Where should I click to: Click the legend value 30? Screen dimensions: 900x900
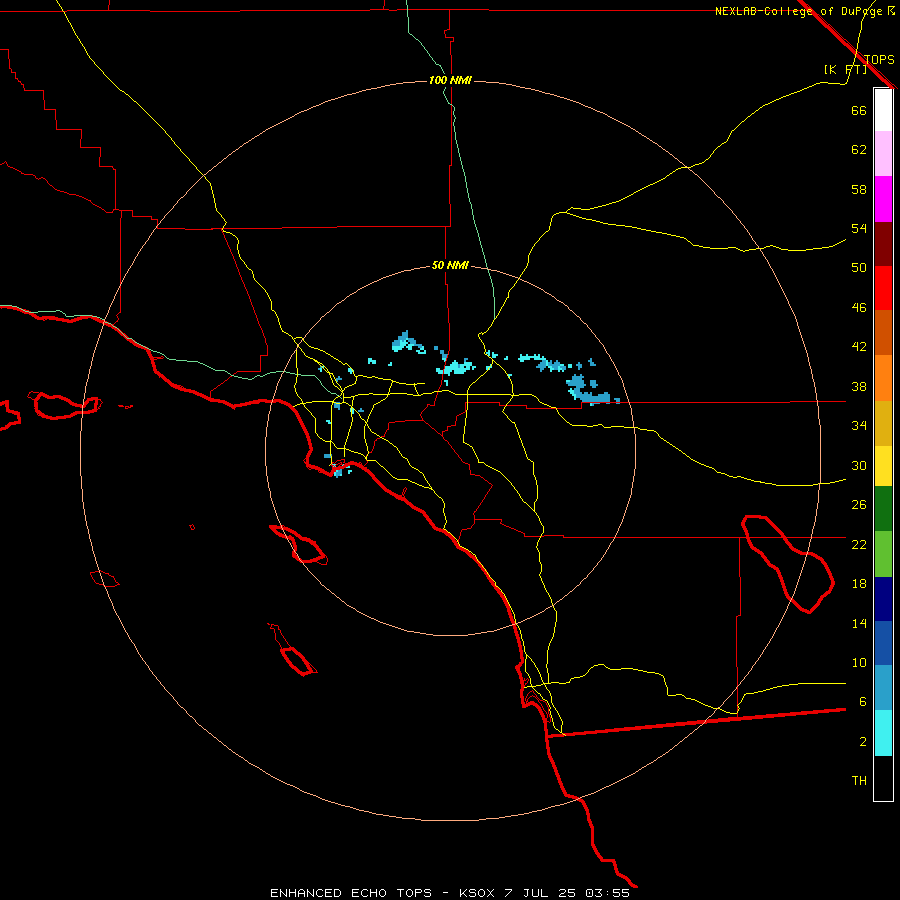859,465
